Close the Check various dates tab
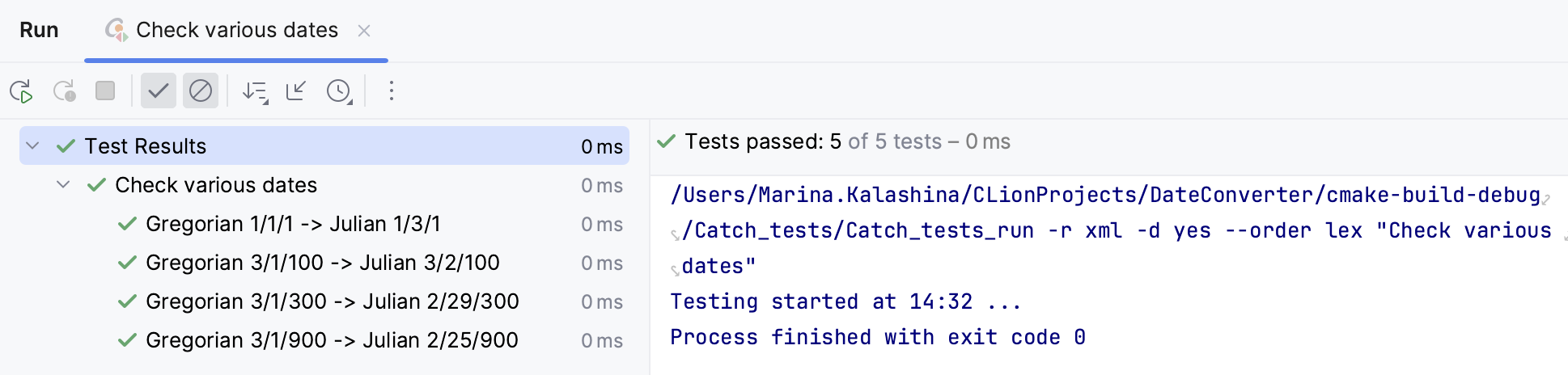 tap(364, 31)
